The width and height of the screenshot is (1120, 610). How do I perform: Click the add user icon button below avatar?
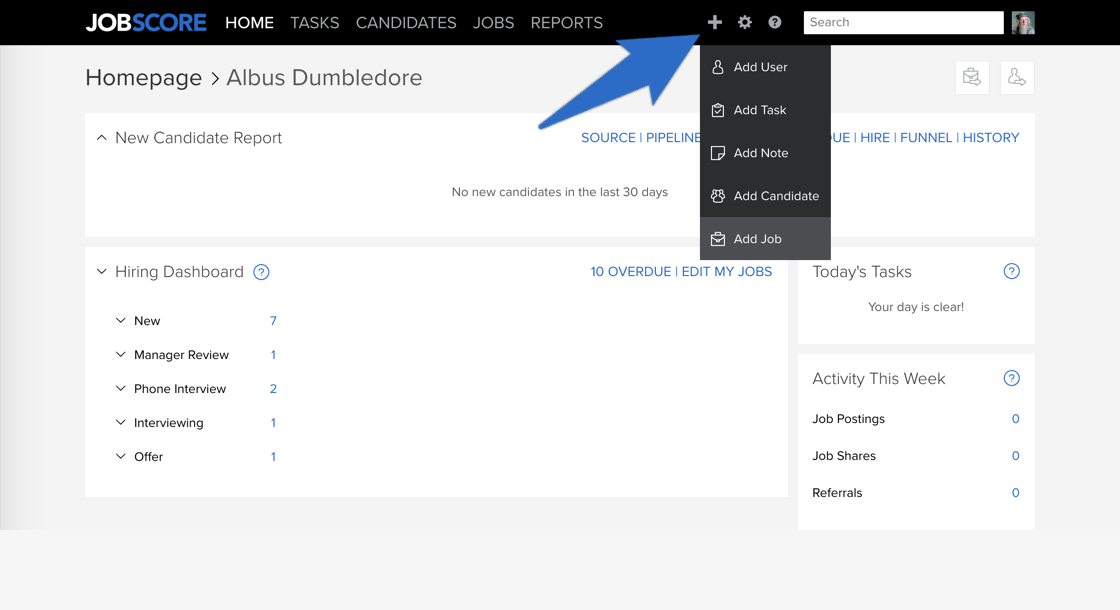[1017, 77]
